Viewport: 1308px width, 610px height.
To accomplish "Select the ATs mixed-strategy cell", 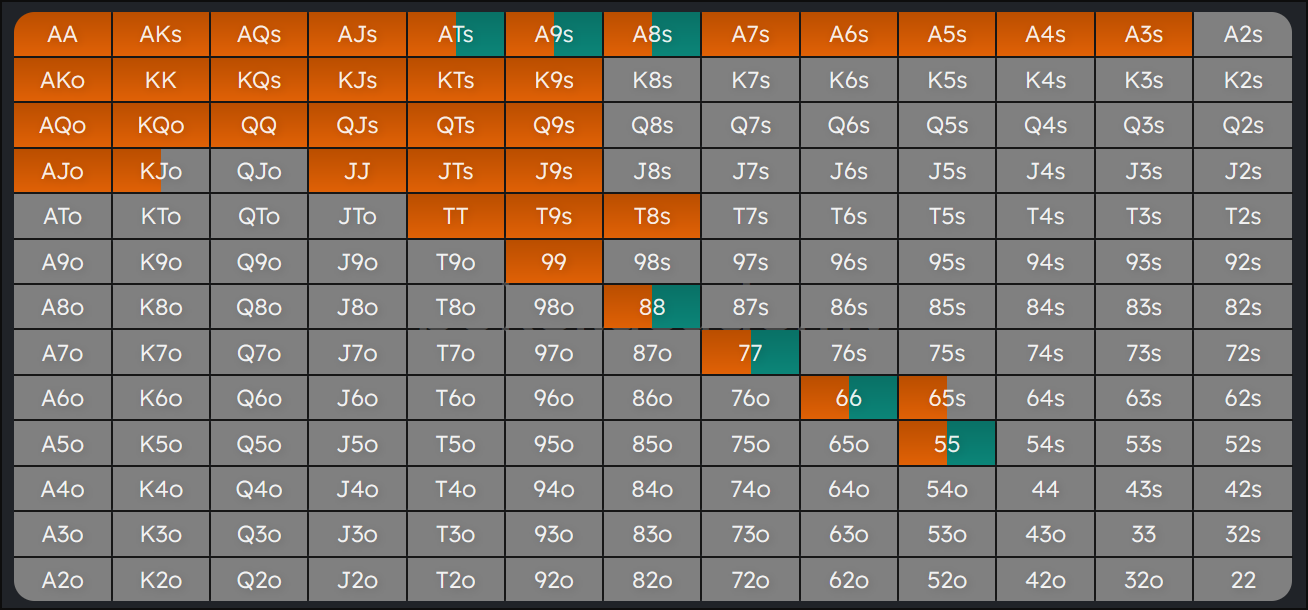I will pos(455,35).
